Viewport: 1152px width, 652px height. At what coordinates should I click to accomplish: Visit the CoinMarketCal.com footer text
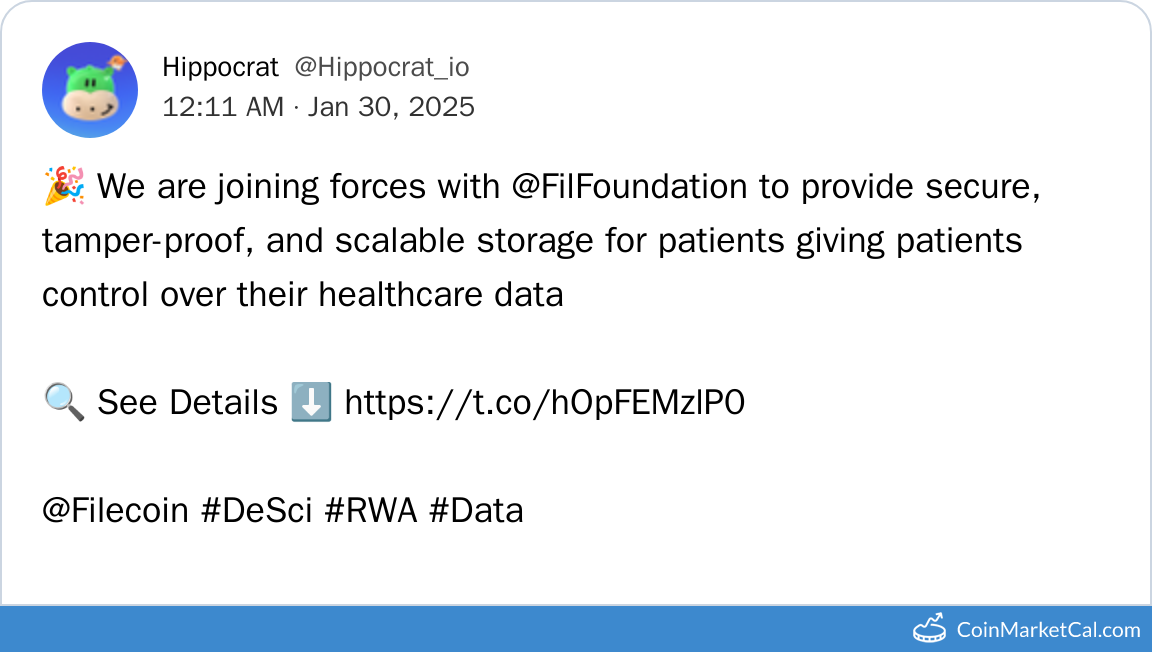click(x=1048, y=630)
